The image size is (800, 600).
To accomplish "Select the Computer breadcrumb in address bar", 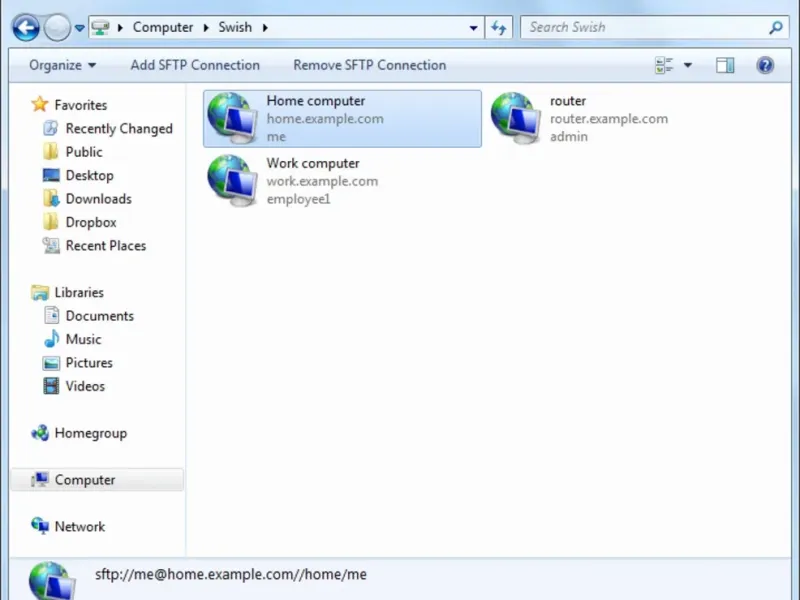I will coord(163,27).
